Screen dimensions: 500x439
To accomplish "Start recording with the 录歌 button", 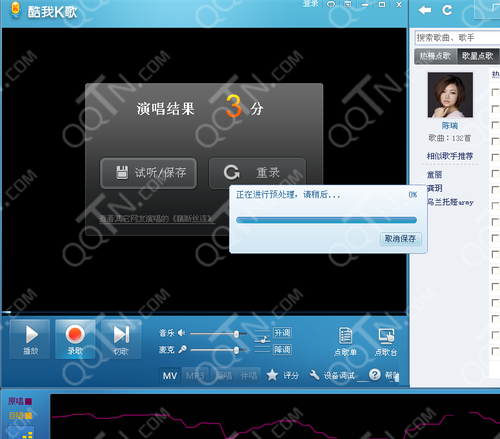I will [75, 339].
